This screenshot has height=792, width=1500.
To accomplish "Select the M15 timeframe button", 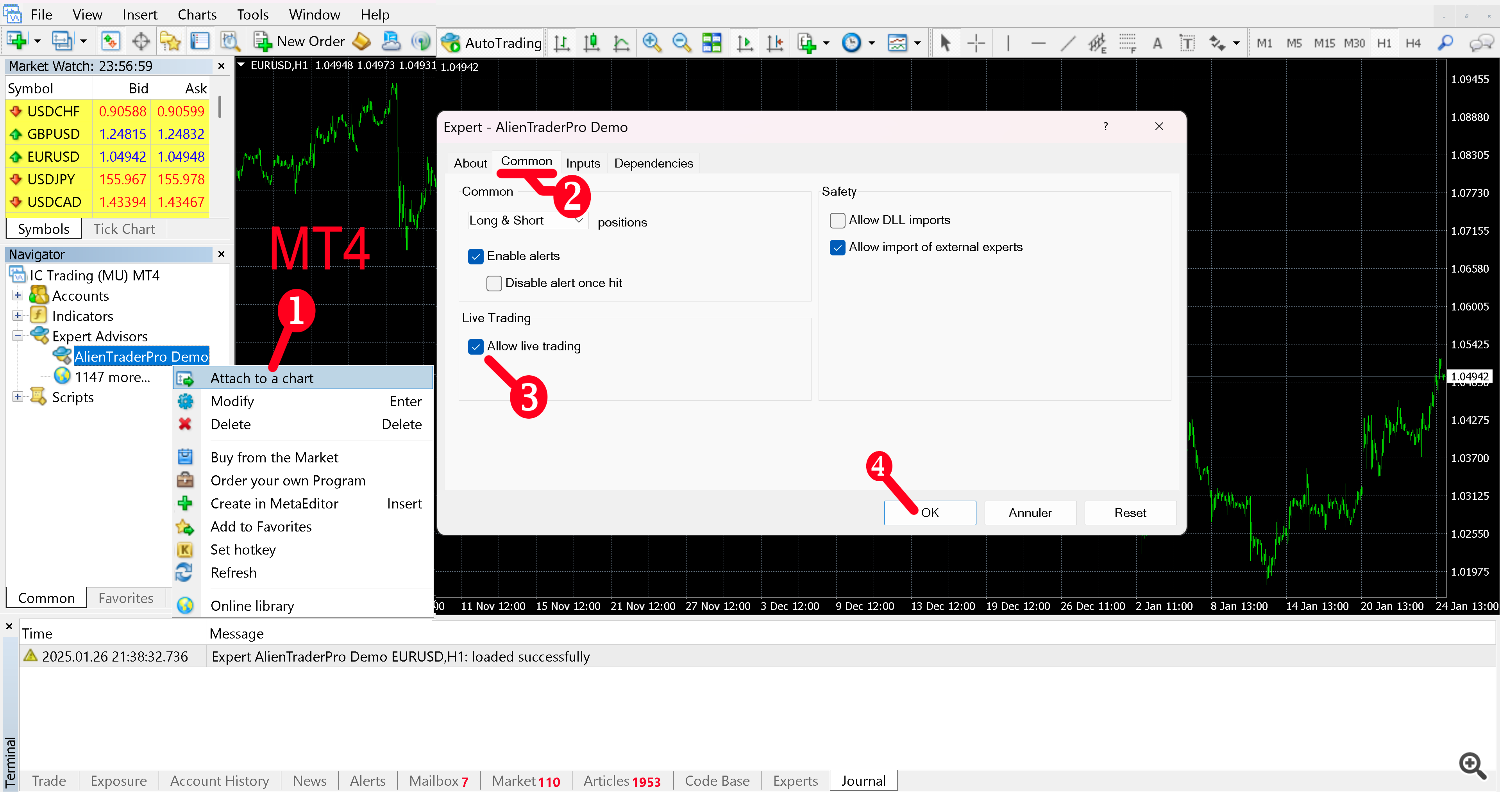I will [1324, 43].
